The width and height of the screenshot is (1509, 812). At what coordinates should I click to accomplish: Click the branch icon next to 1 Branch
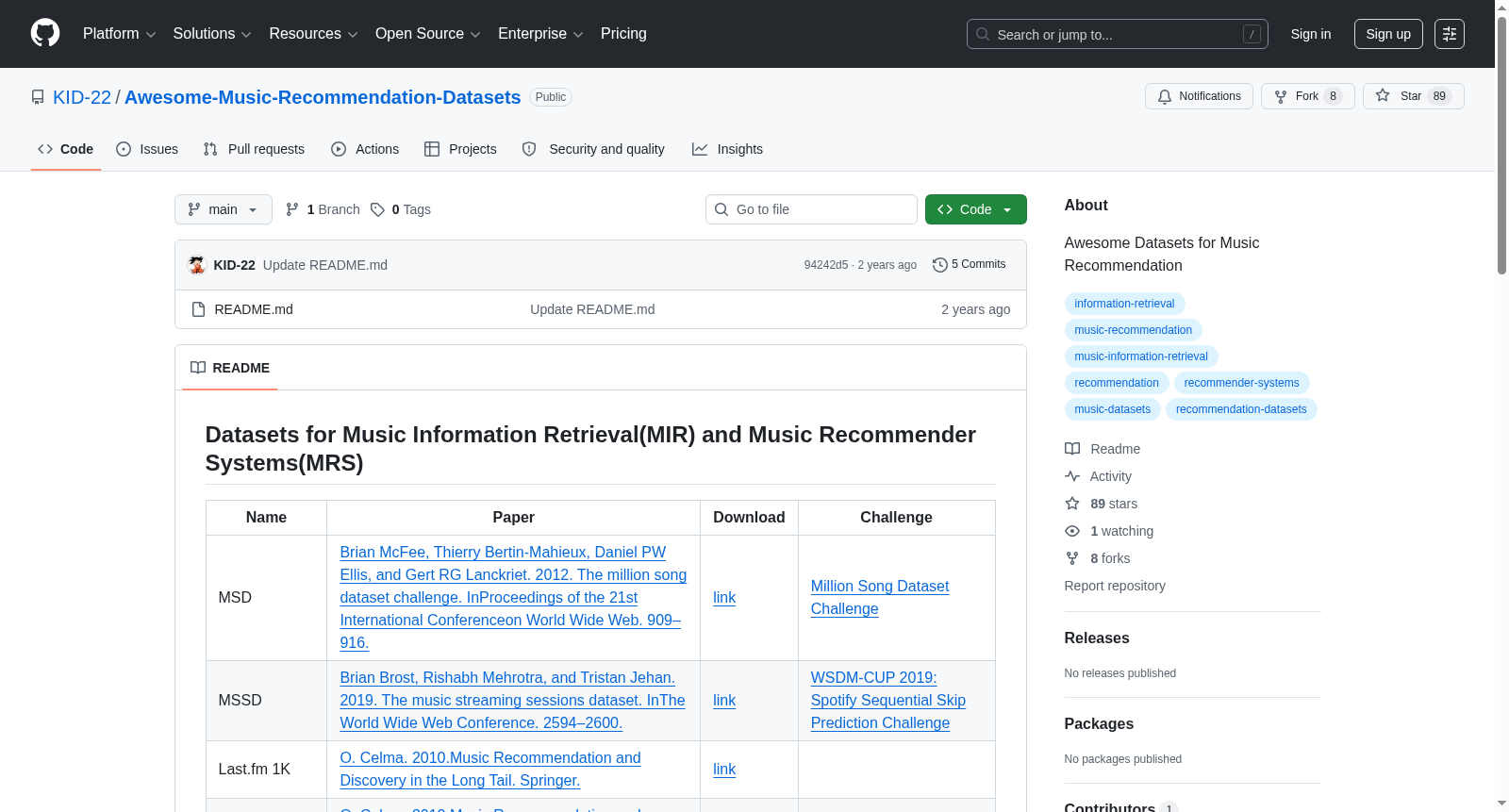click(292, 209)
